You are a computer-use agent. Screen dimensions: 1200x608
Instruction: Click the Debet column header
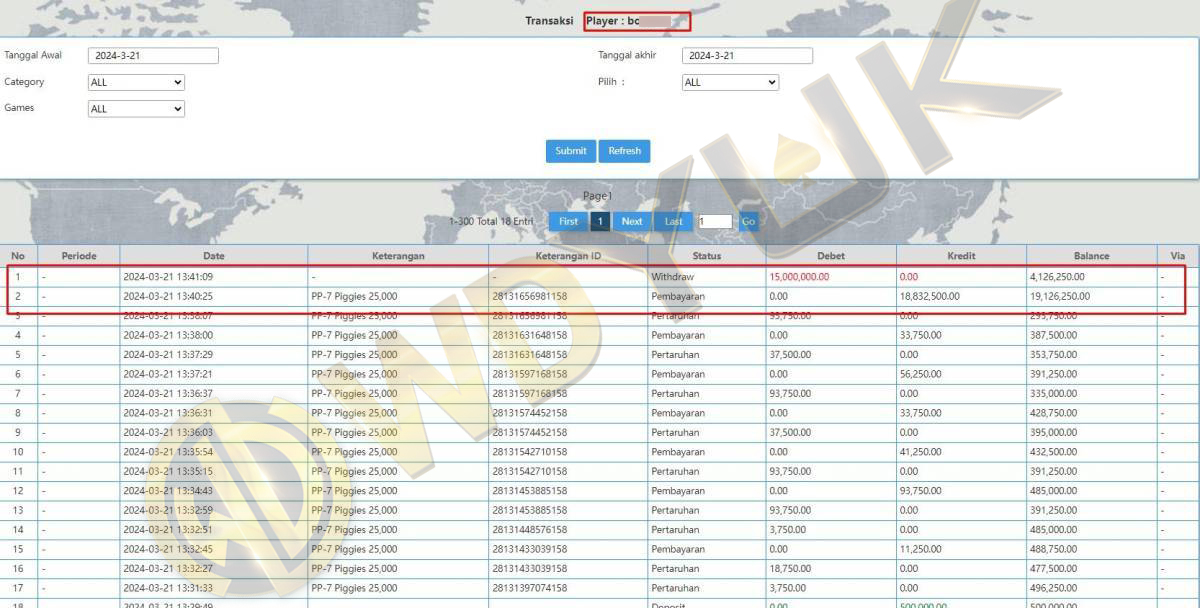[831, 256]
